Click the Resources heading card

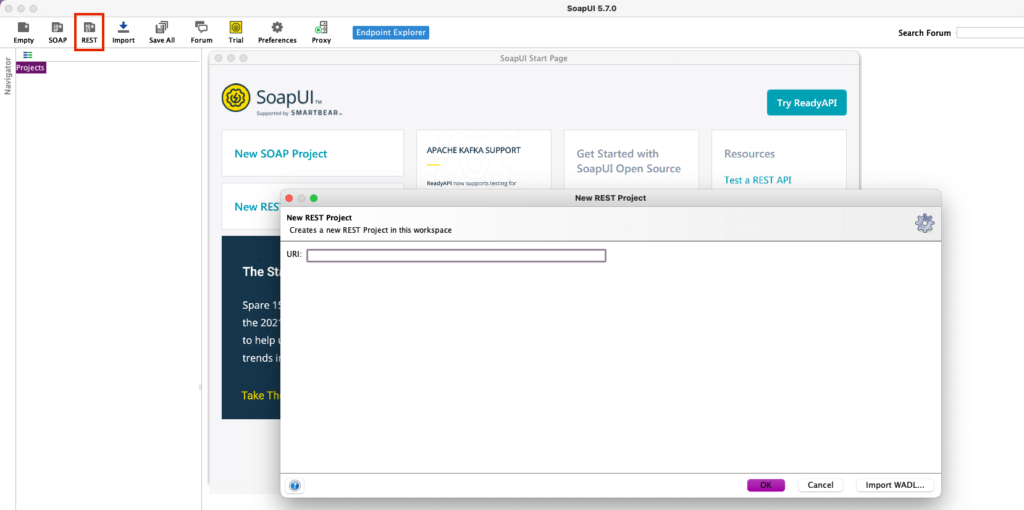click(749, 153)
